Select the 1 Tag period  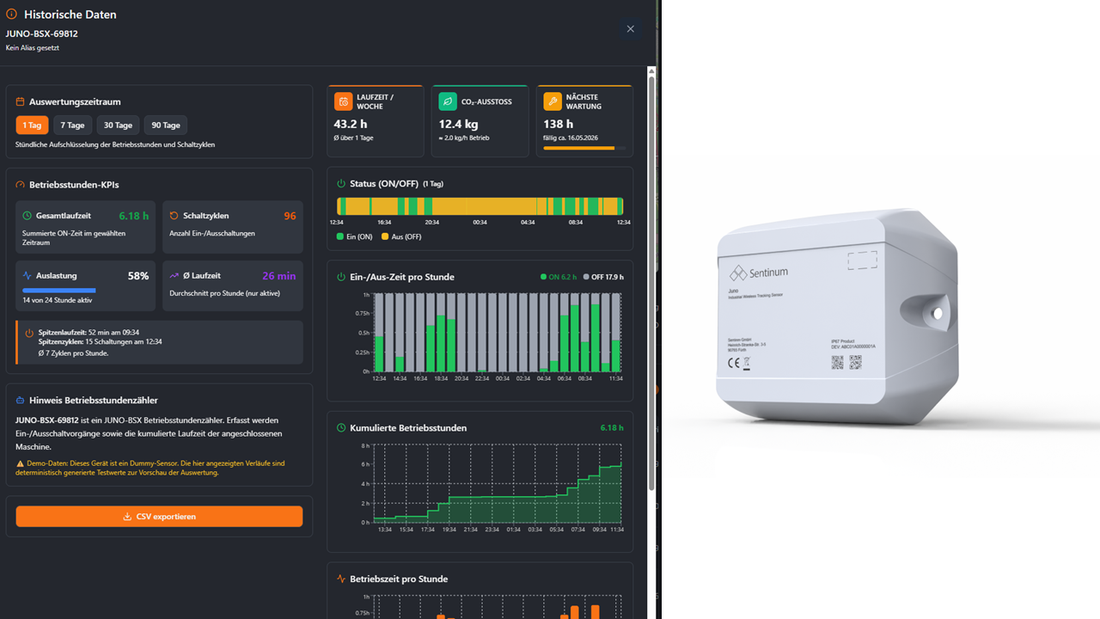[32, 125]
